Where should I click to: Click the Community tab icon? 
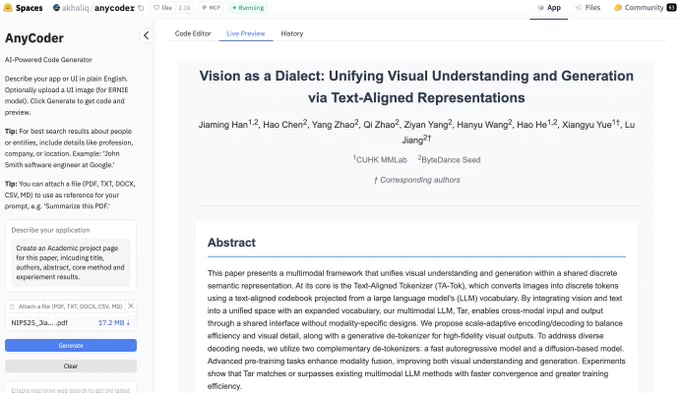(x=618, y=8)
